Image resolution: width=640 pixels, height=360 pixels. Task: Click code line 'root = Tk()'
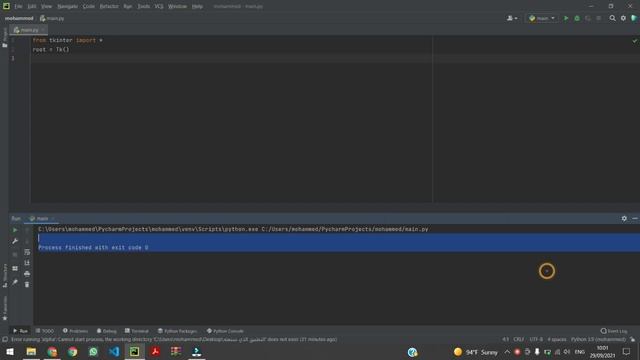coord(51,49)
